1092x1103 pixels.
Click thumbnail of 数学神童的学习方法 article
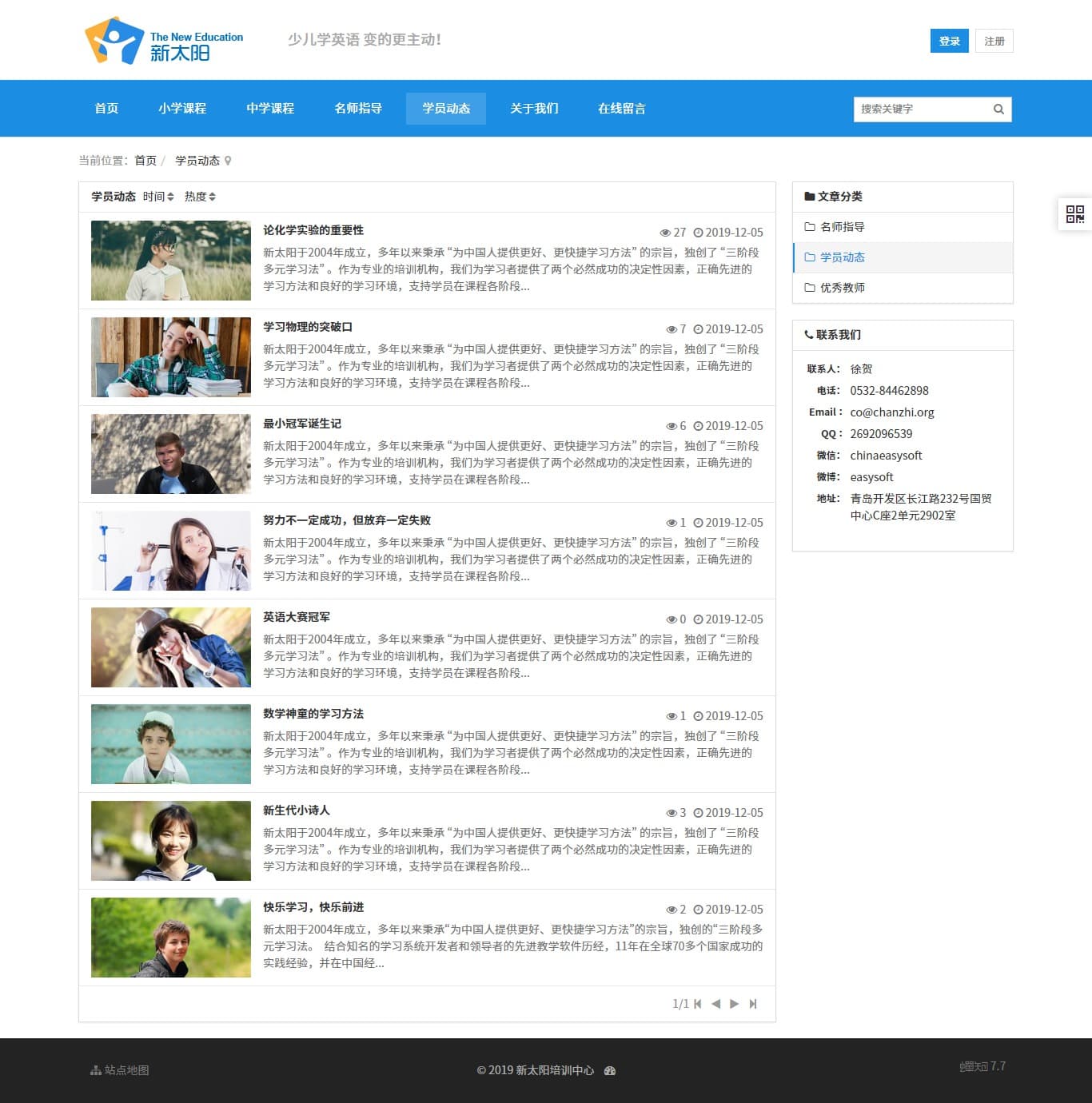click(171, 744)
